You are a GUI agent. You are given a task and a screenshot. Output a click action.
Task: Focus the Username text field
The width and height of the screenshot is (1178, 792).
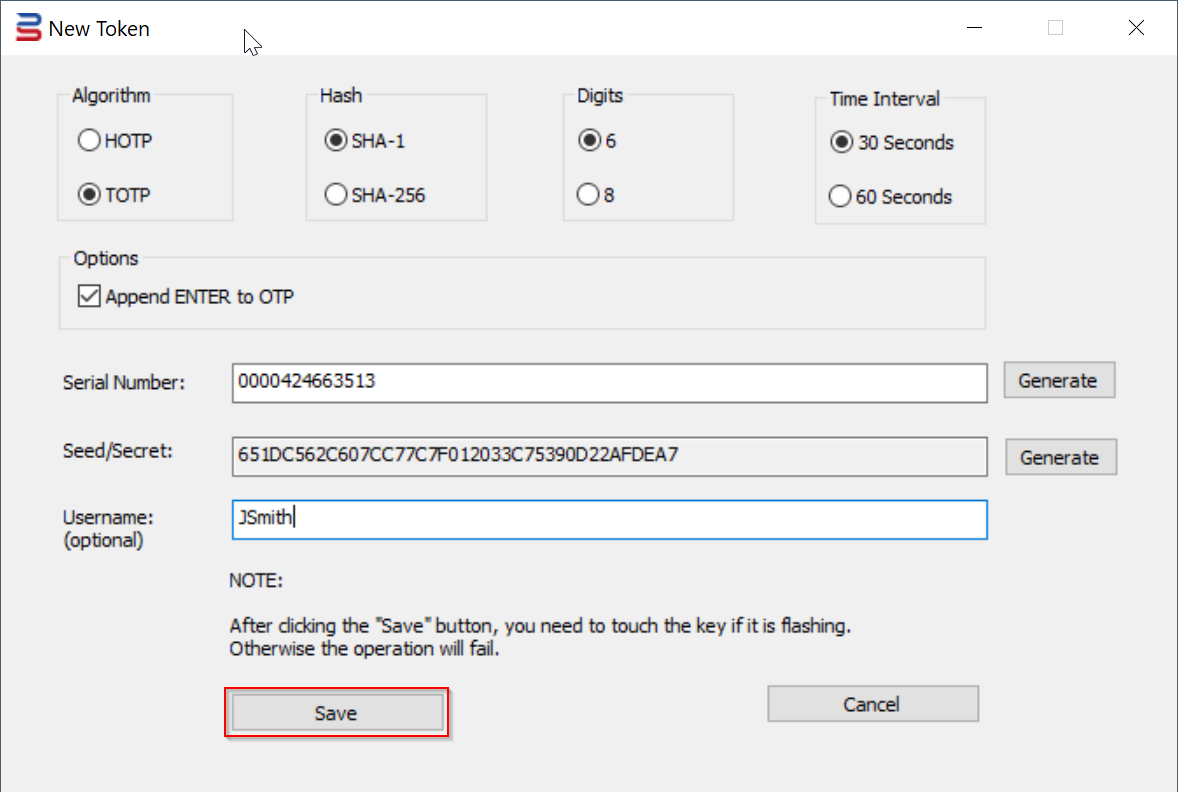pyautogui.click(x=609, y=519)
